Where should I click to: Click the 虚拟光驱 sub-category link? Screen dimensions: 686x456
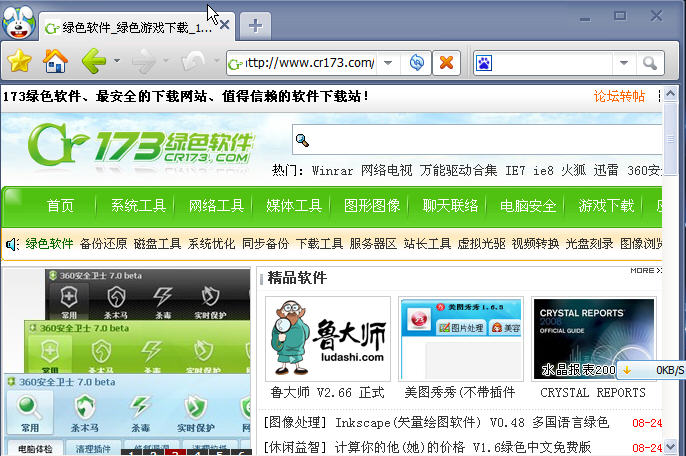click(x=481, y=244)
